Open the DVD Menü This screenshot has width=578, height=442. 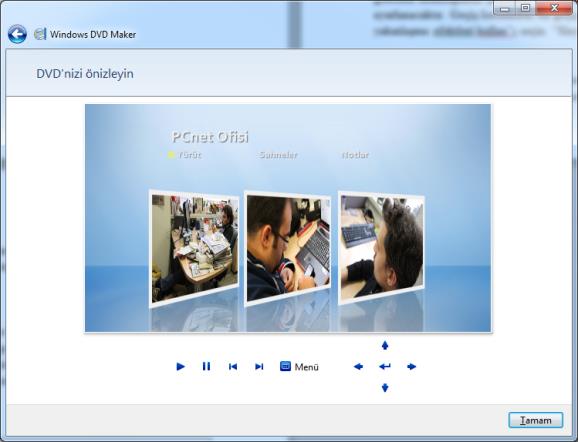point(299,367)
